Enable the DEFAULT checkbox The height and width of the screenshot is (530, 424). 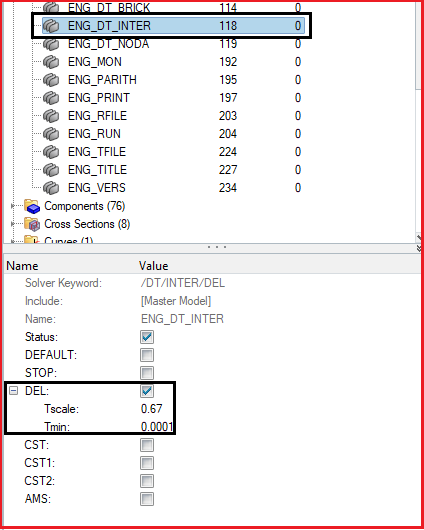[x=147, y=355]
